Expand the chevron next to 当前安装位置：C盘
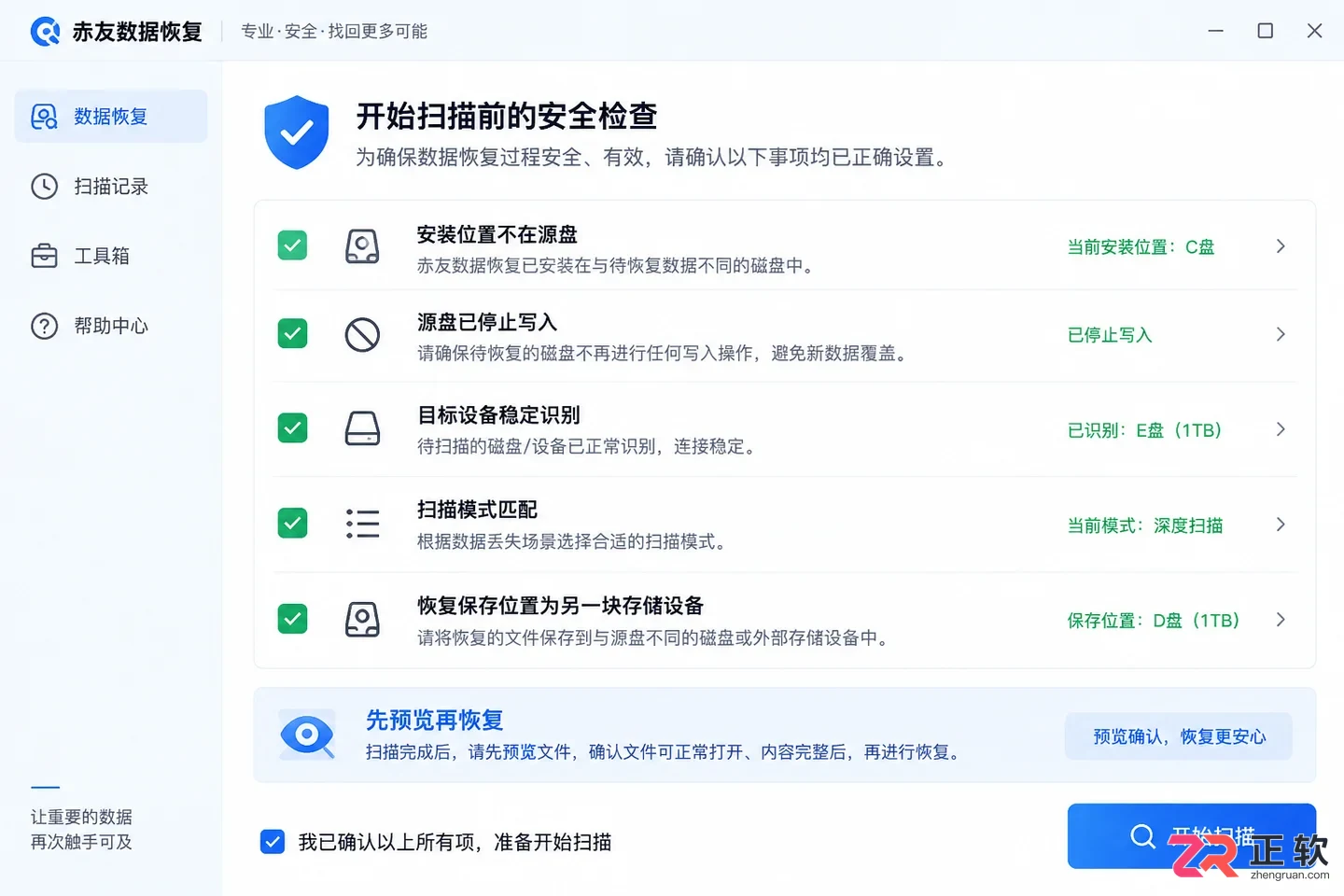The height and width of the screenshot is (896, 1344). (x=1281, y=246)
